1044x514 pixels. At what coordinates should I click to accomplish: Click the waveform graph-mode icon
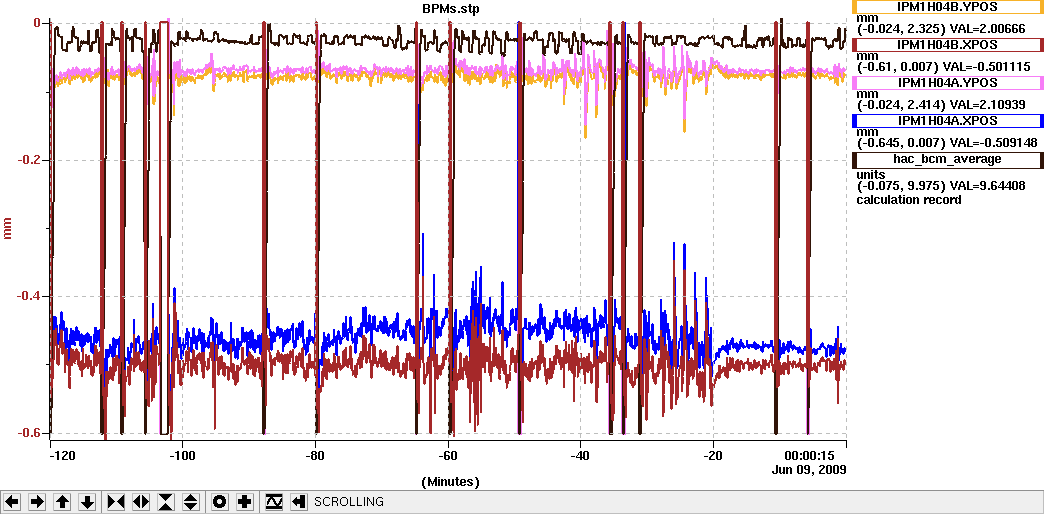point(274,502)
